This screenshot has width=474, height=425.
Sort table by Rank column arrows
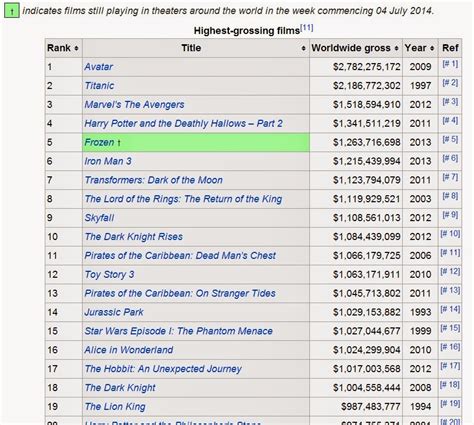click(76, 48)
